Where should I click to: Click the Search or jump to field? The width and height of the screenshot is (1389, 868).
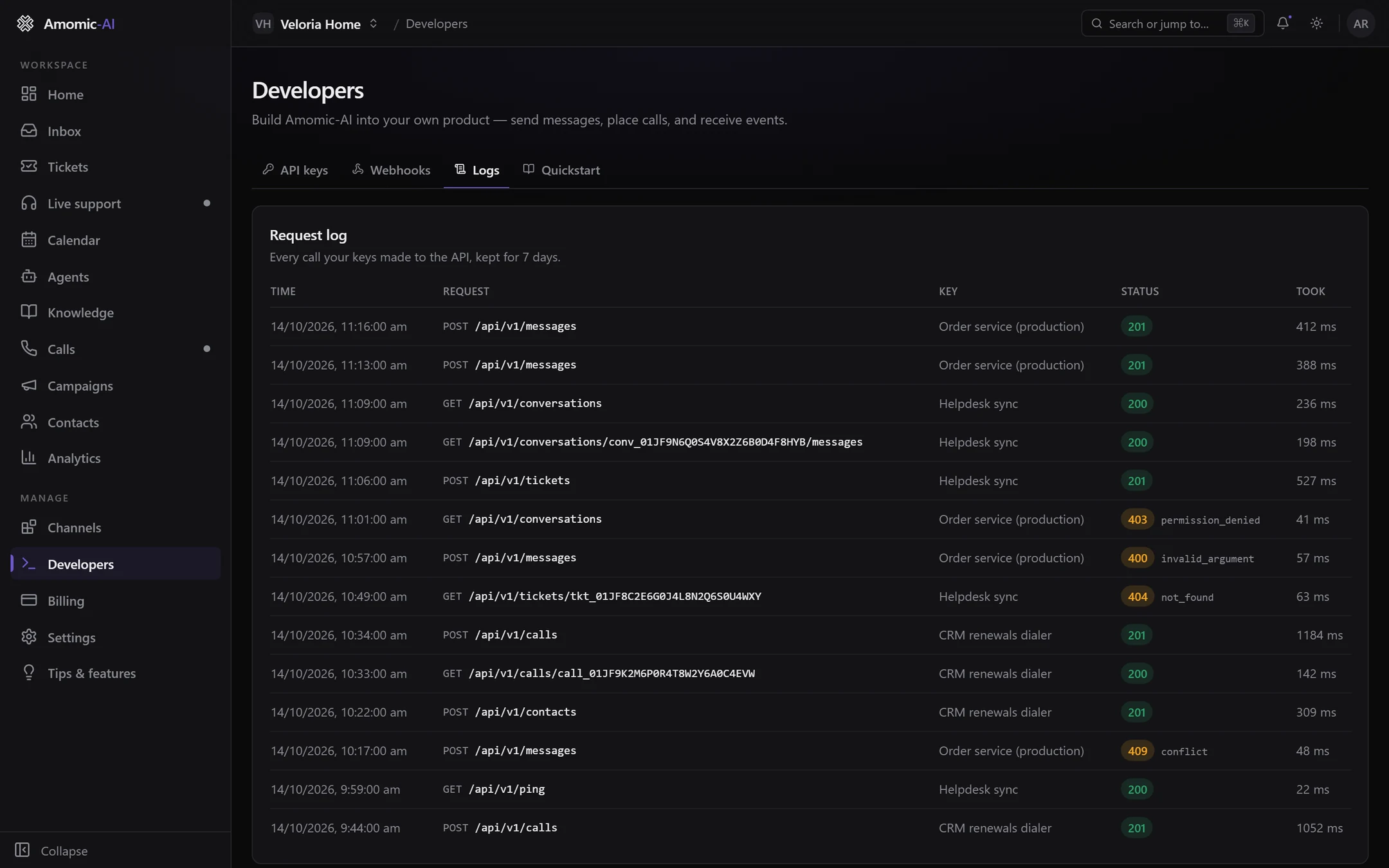click(x=1172, y=24)
